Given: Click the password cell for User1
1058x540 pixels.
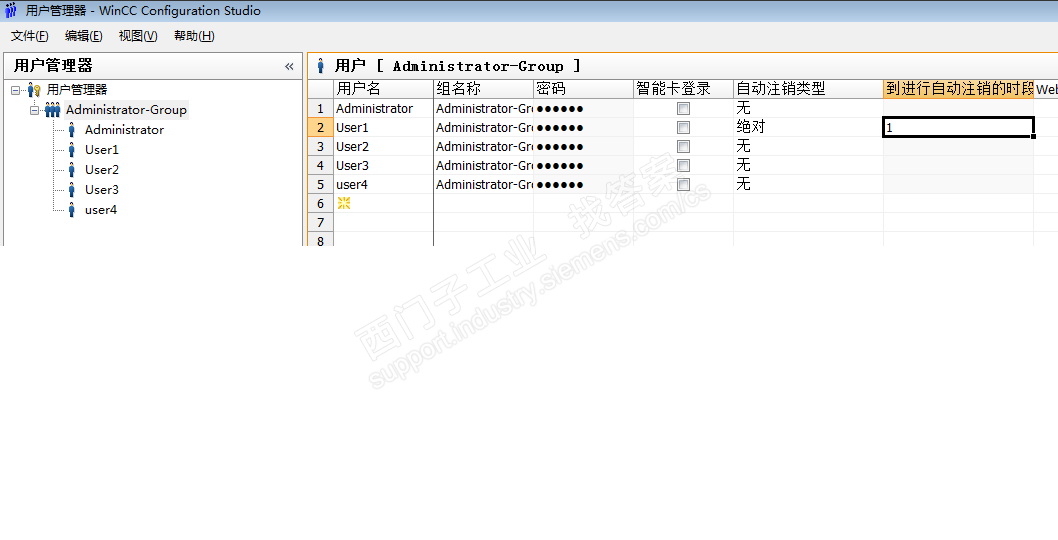Looking at the screenshot, I should coord(583,128).
